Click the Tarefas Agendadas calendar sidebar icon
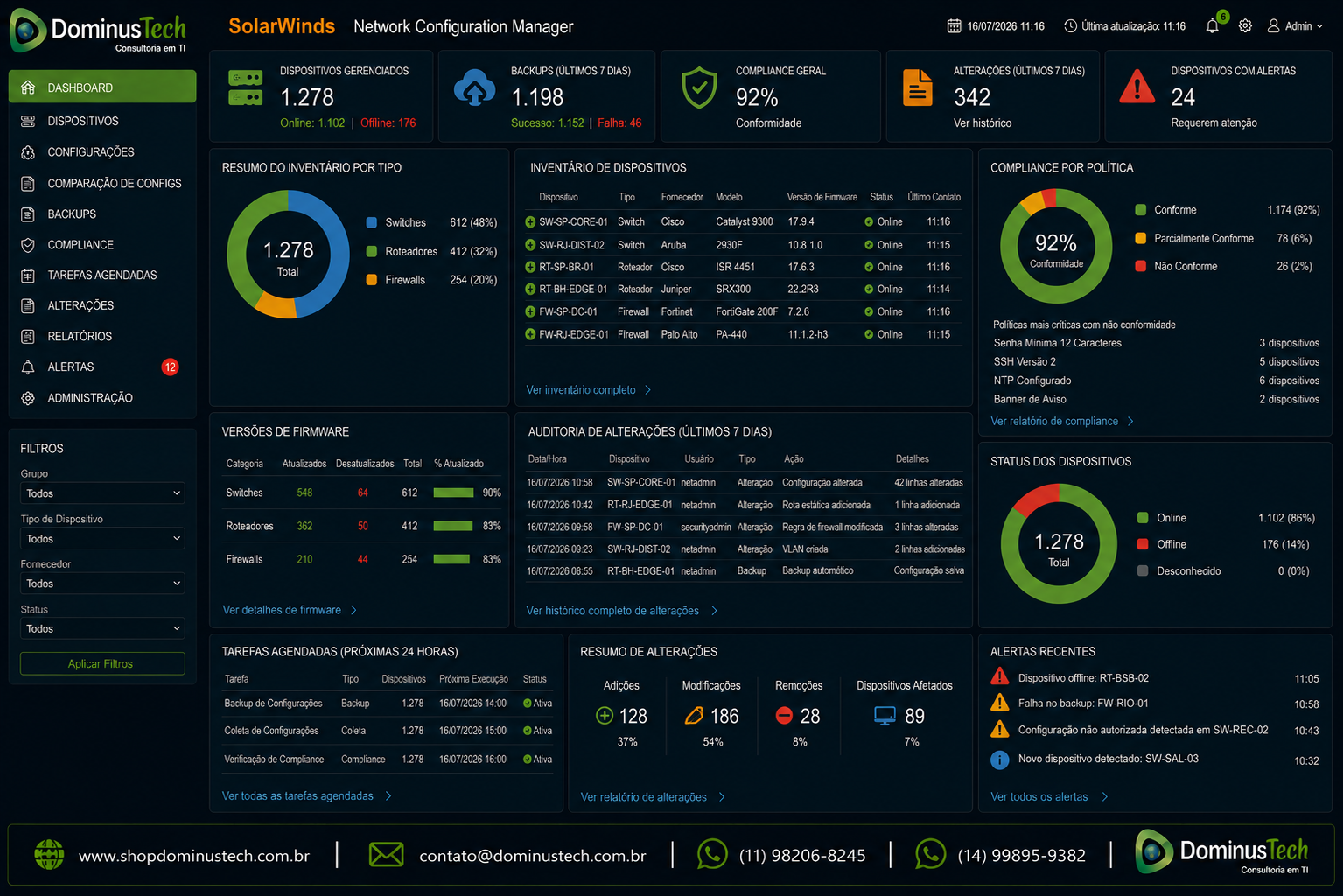Screen dimensions: 1343x896 tap(28, 276)
